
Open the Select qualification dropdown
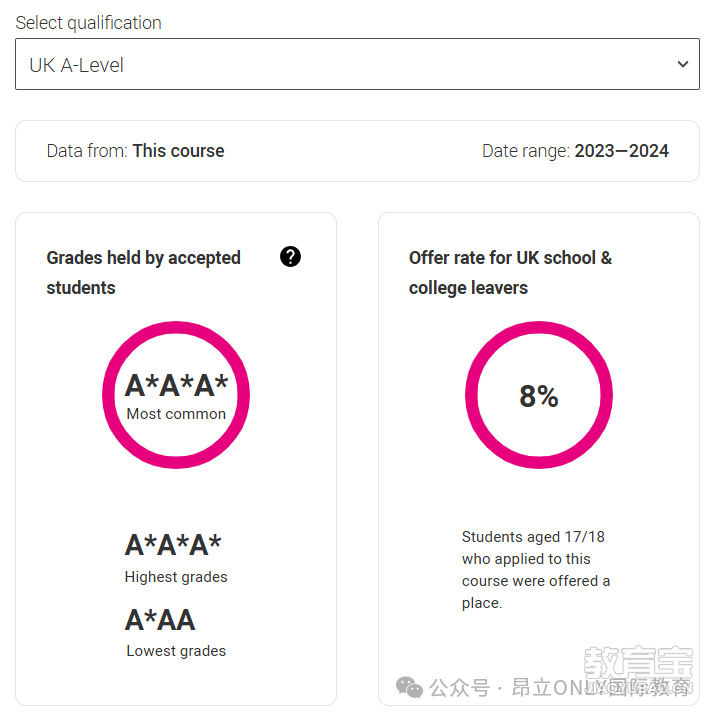tap(357, 64)
